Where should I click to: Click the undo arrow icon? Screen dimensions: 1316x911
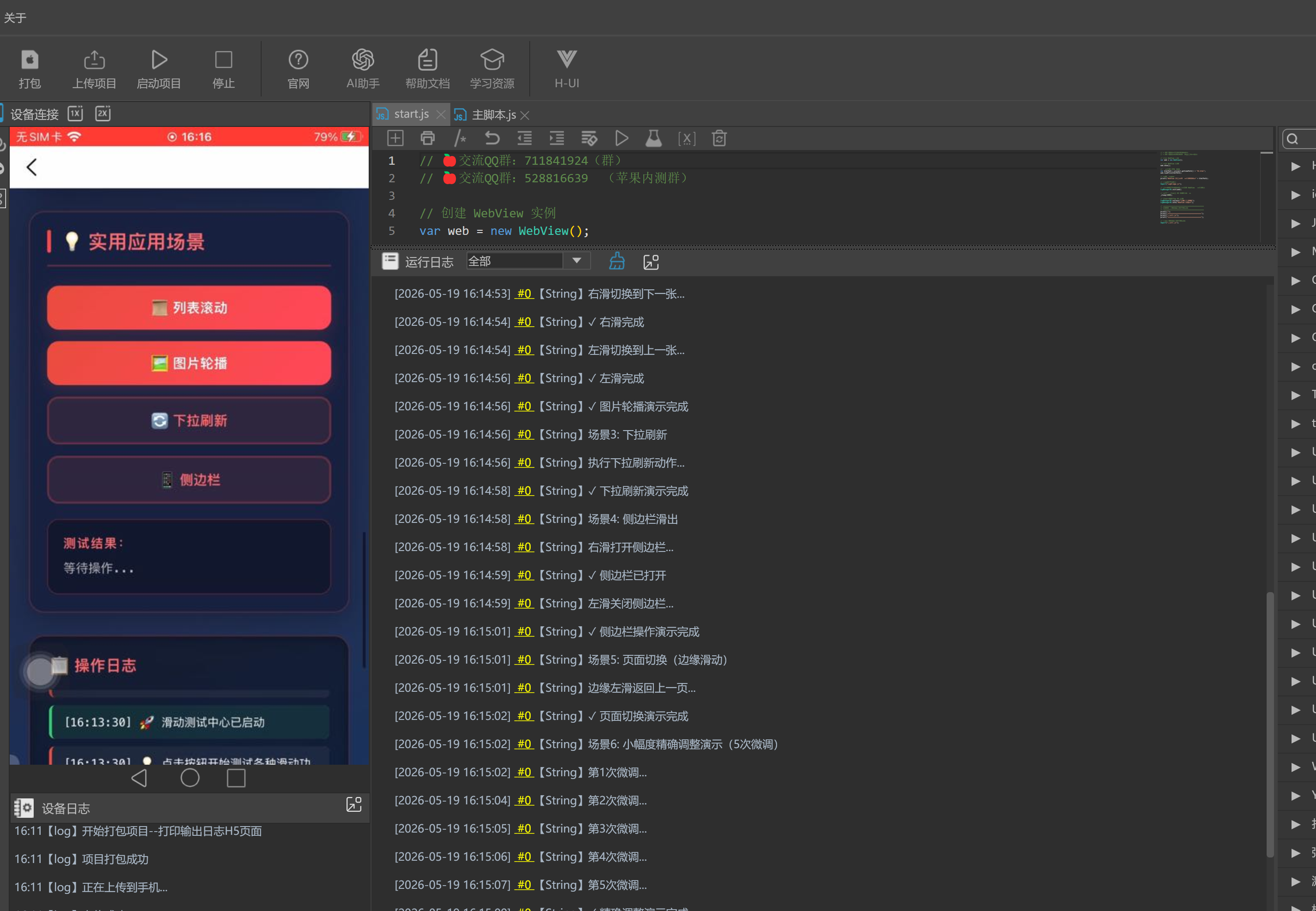[x=492, y=138]
